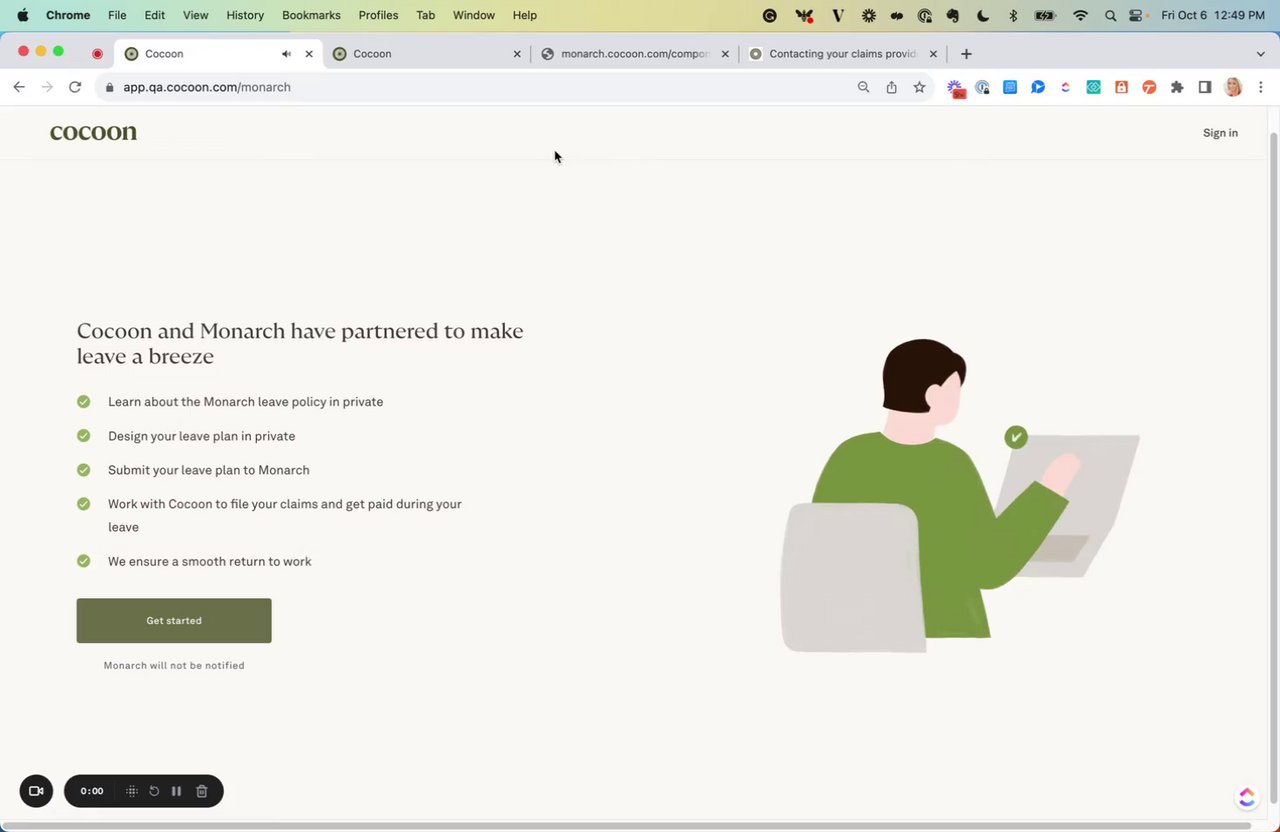This screenshot has width=1280, height=832.
Task: Click 'Submit your leave plan to Monarch' text
Action: click(209, 470)
